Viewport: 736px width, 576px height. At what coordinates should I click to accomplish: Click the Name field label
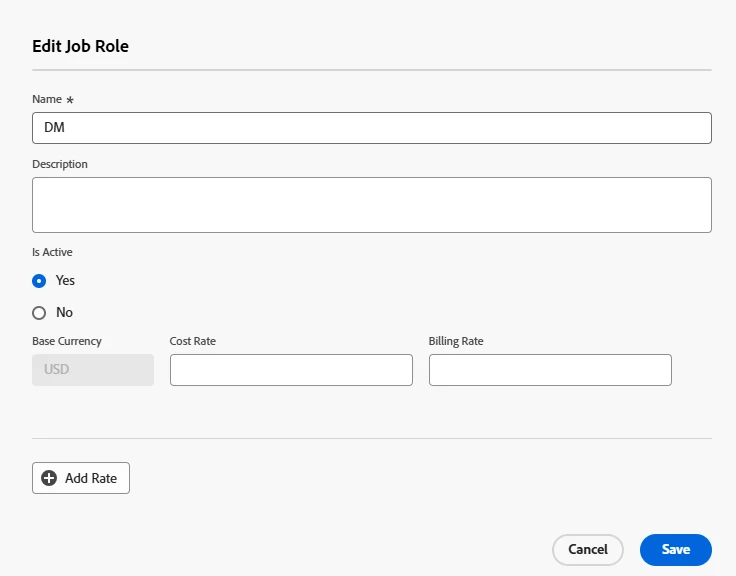click(47, 100)
